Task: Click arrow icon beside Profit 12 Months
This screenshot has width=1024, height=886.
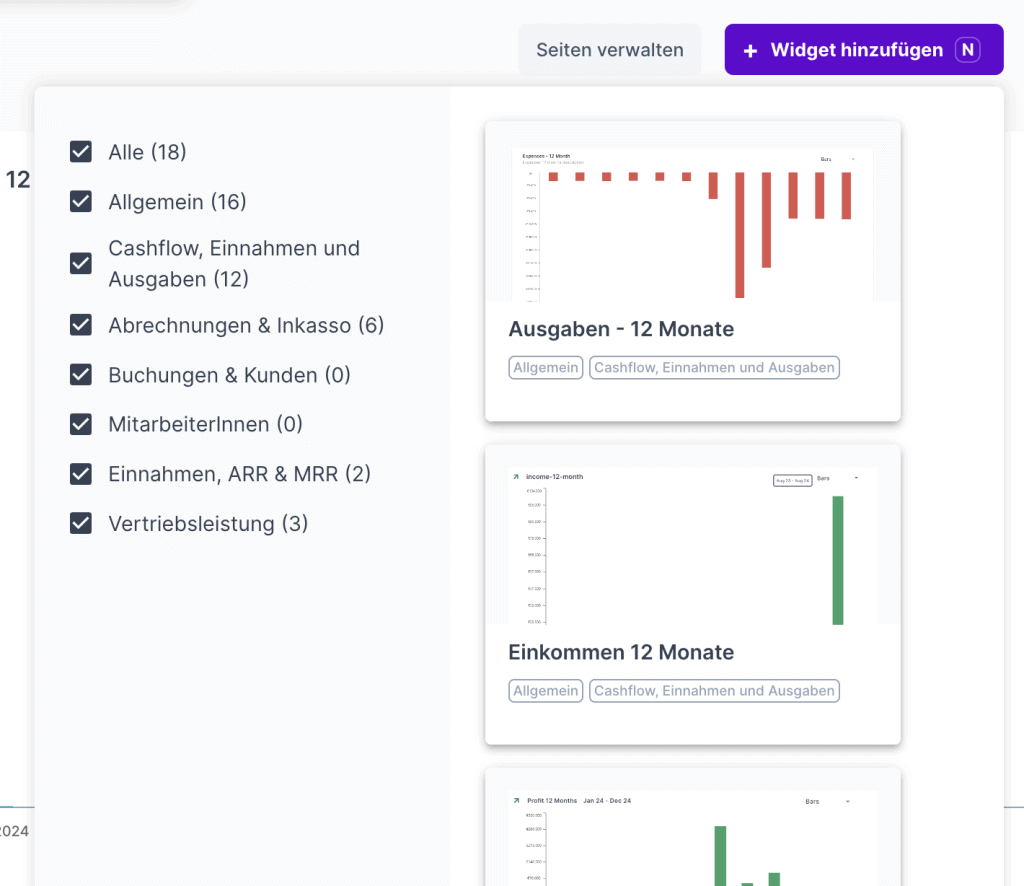Action: [516, 801]
